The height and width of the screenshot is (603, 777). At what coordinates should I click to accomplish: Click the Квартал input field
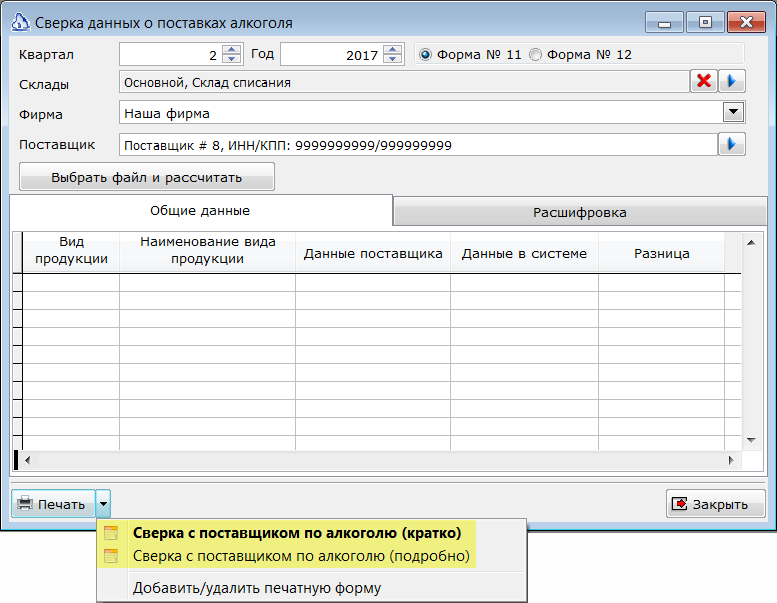171,54
